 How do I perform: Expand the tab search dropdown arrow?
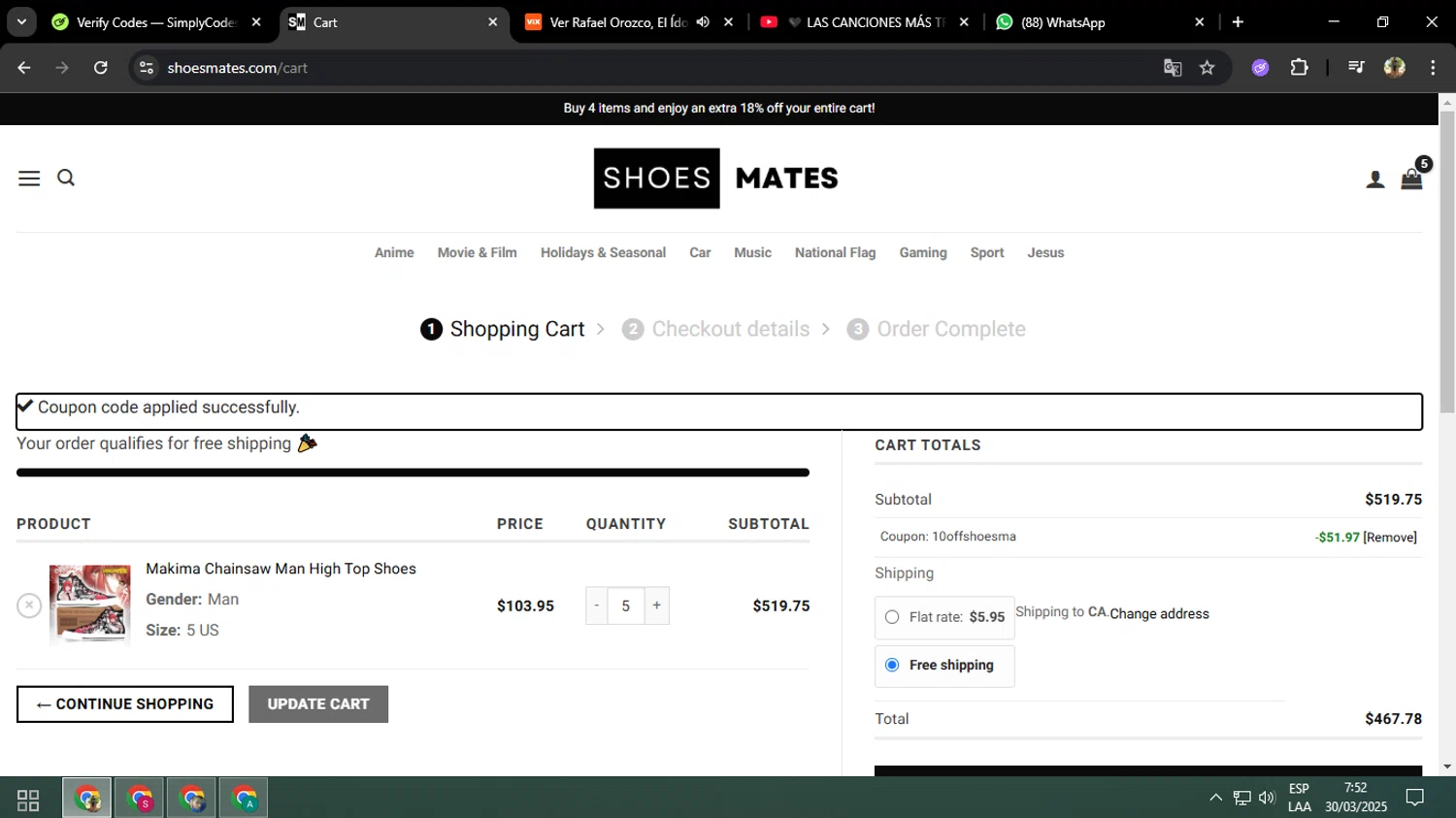(x=21, y=22)
